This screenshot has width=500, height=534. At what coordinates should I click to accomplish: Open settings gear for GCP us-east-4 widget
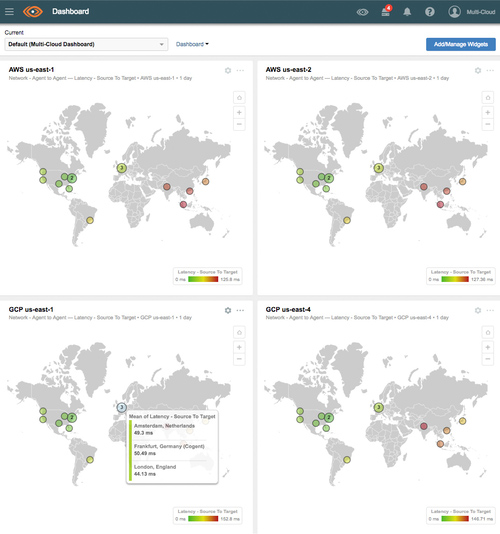pos(478,310)
